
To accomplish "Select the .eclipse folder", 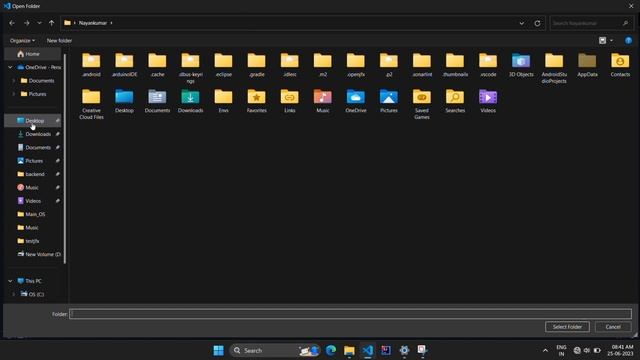I will coord(223,65).
